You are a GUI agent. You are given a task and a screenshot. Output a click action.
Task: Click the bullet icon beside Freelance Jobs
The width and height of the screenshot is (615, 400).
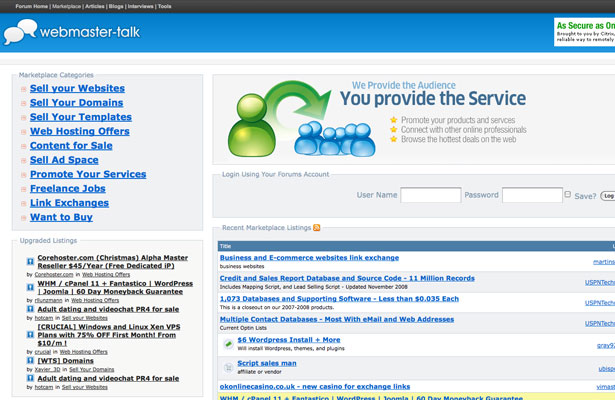(x=24, y=189)
